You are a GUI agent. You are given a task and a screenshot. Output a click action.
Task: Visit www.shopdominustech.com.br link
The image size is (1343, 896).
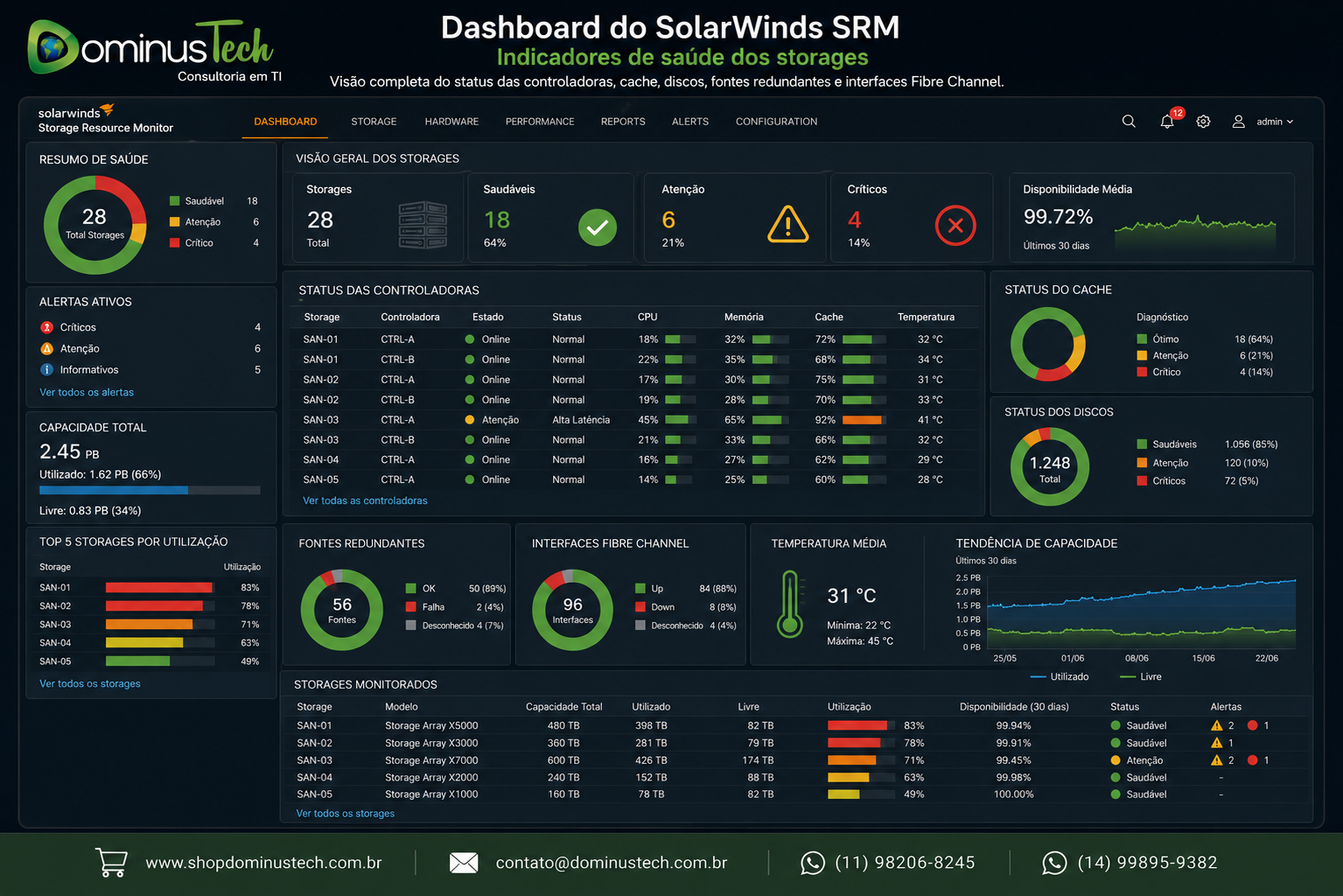pyautogui.click(x=263, y=863)
